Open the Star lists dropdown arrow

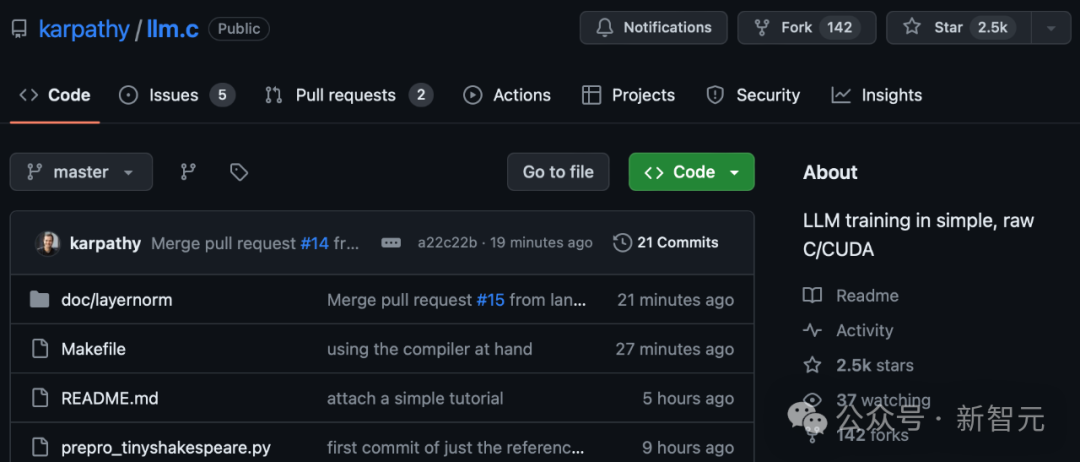click(x=1051, y=28)
